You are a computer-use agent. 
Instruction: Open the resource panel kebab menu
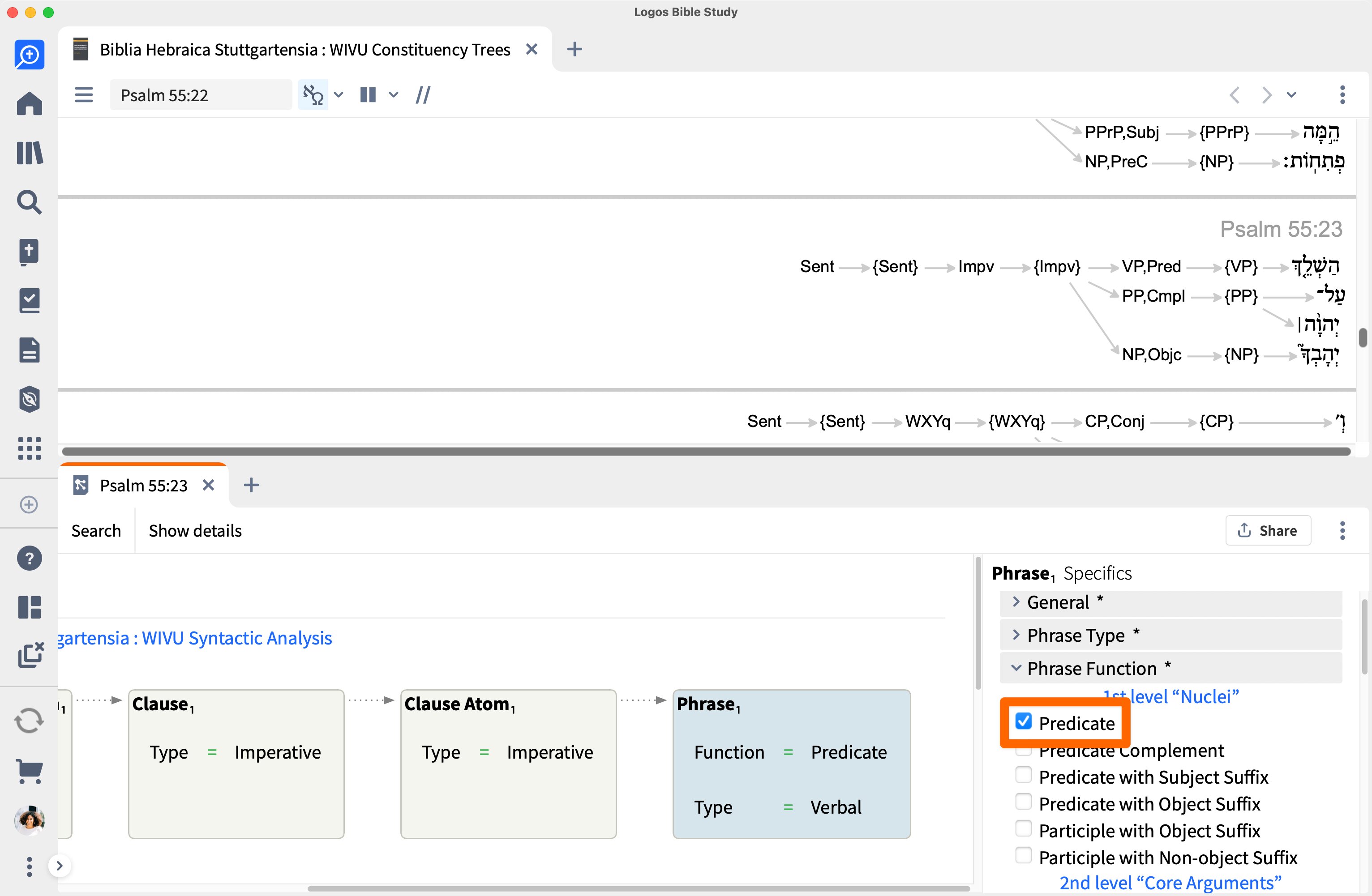pos(1342,94)
